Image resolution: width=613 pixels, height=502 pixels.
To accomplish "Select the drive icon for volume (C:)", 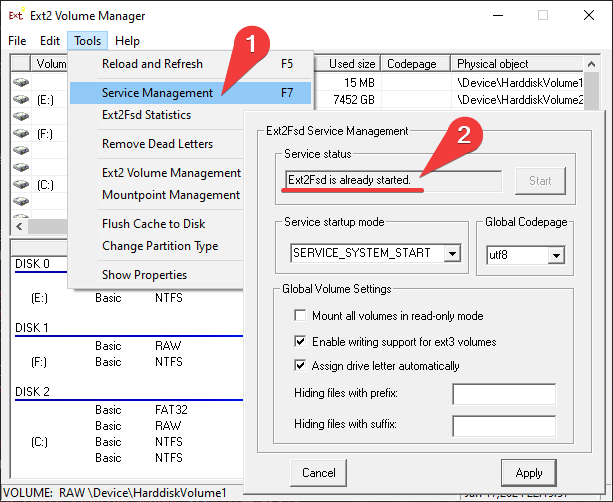I will pos(22,184).
